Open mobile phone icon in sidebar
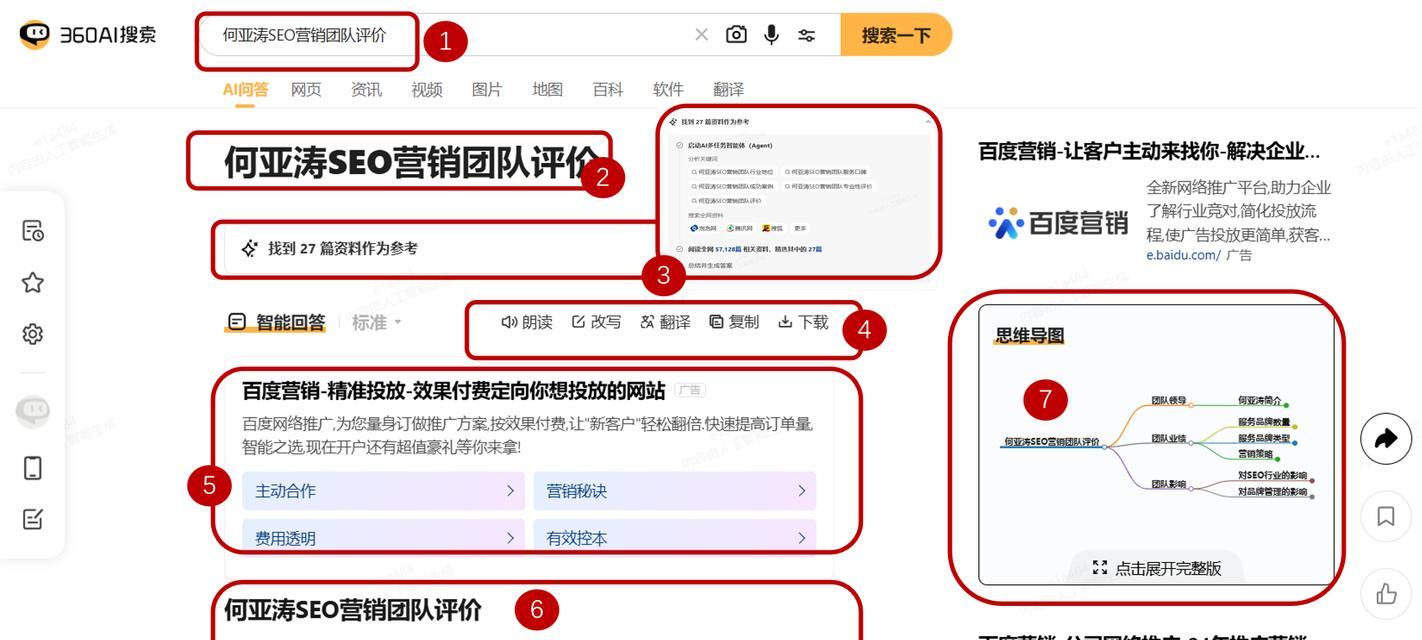 coord(32,467)
